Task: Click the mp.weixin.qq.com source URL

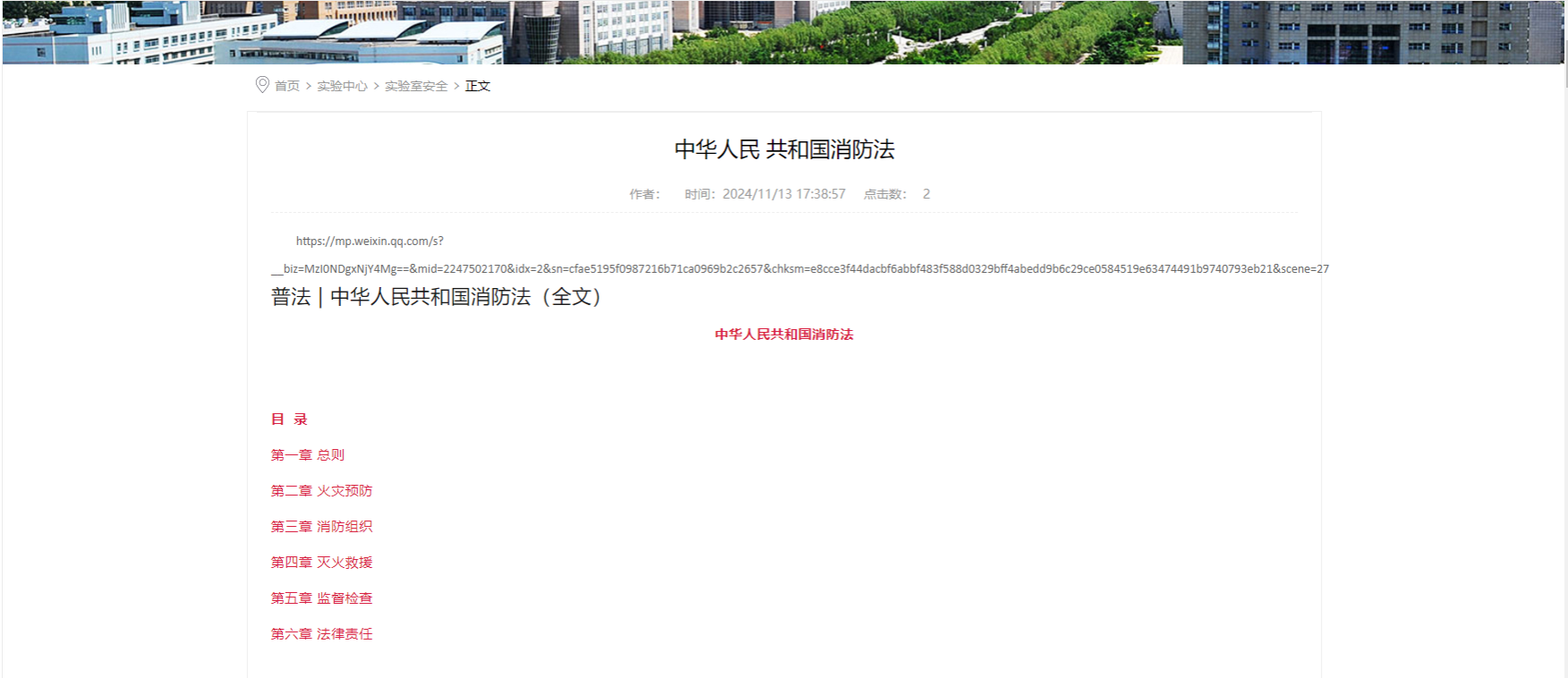Action: coord(370,242)
